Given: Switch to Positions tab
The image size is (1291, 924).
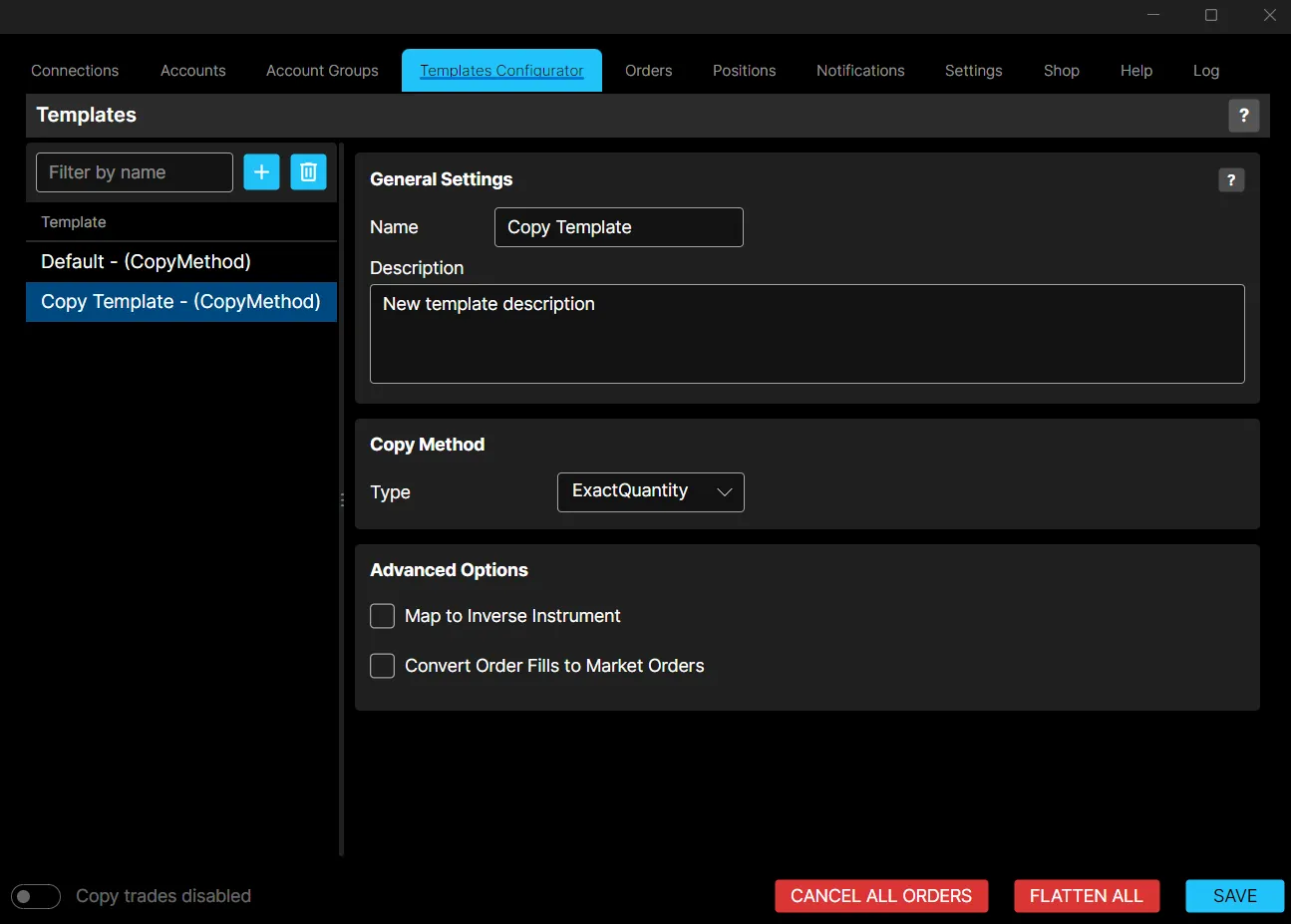Looking at the screenshot, I should (x=744, y=71).
